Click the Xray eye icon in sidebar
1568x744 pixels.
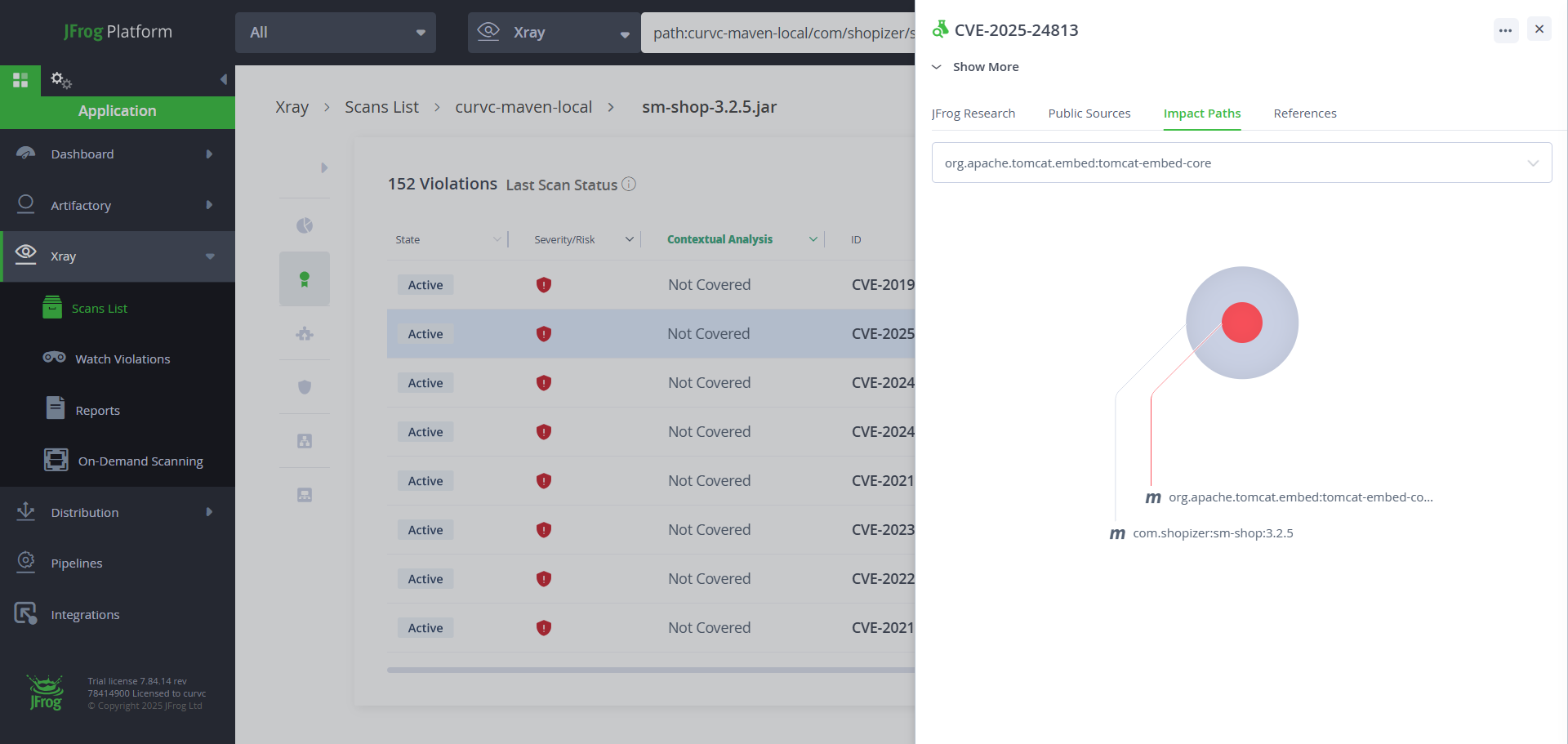26,255
